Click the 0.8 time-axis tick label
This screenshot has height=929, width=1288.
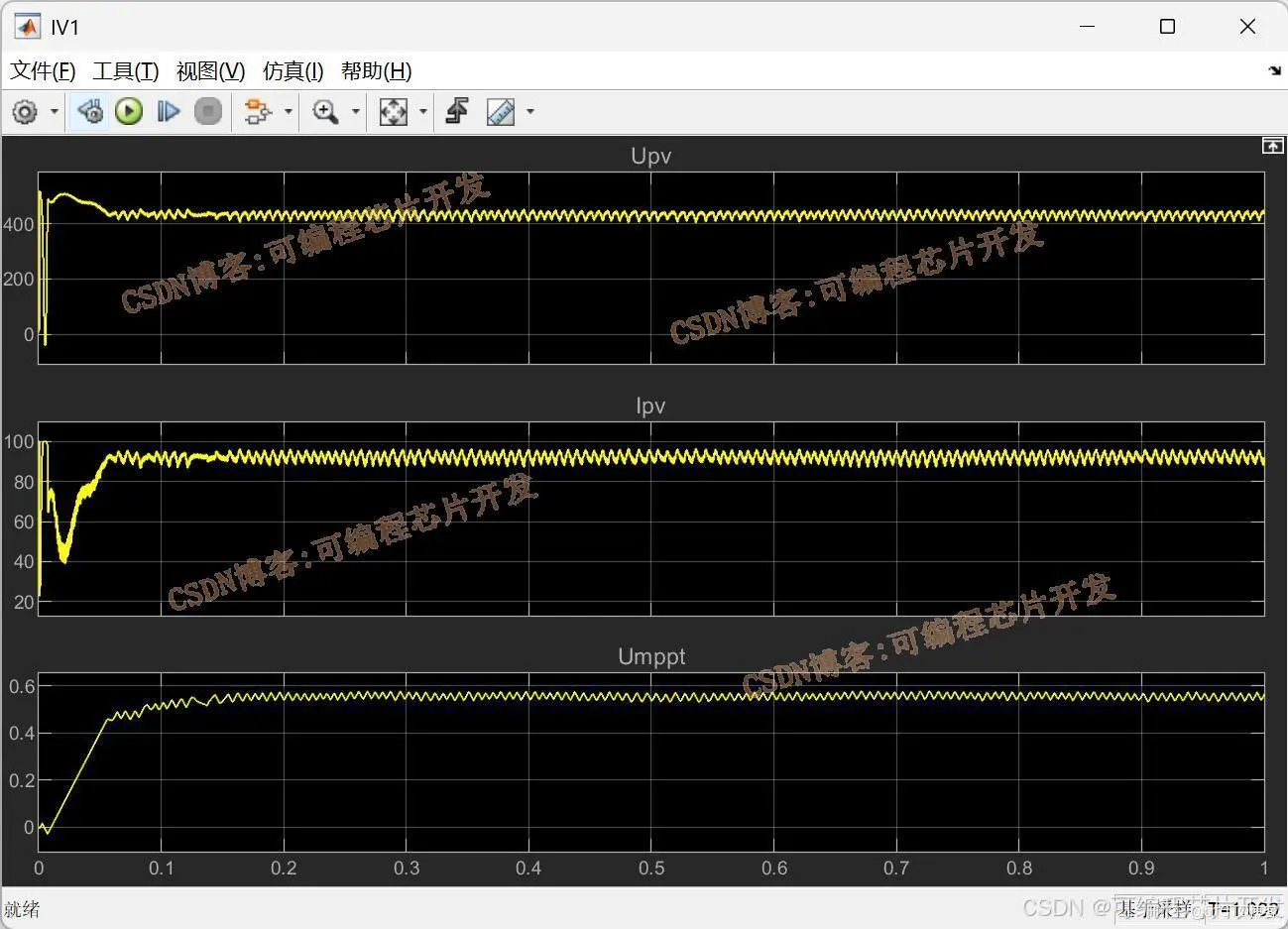pyautogui.click(x=1019, y=869)
